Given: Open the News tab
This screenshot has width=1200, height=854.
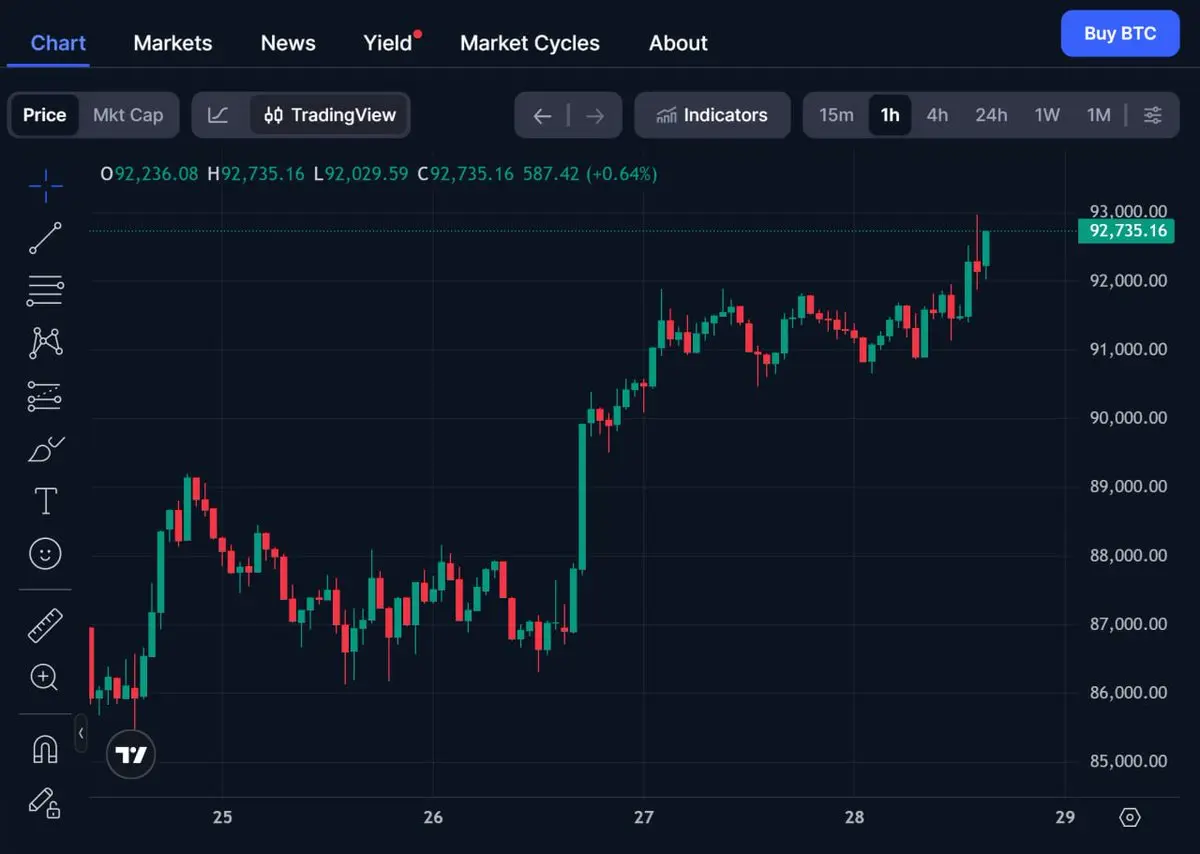Looking at the screenshot, I should tap(288, 43).
